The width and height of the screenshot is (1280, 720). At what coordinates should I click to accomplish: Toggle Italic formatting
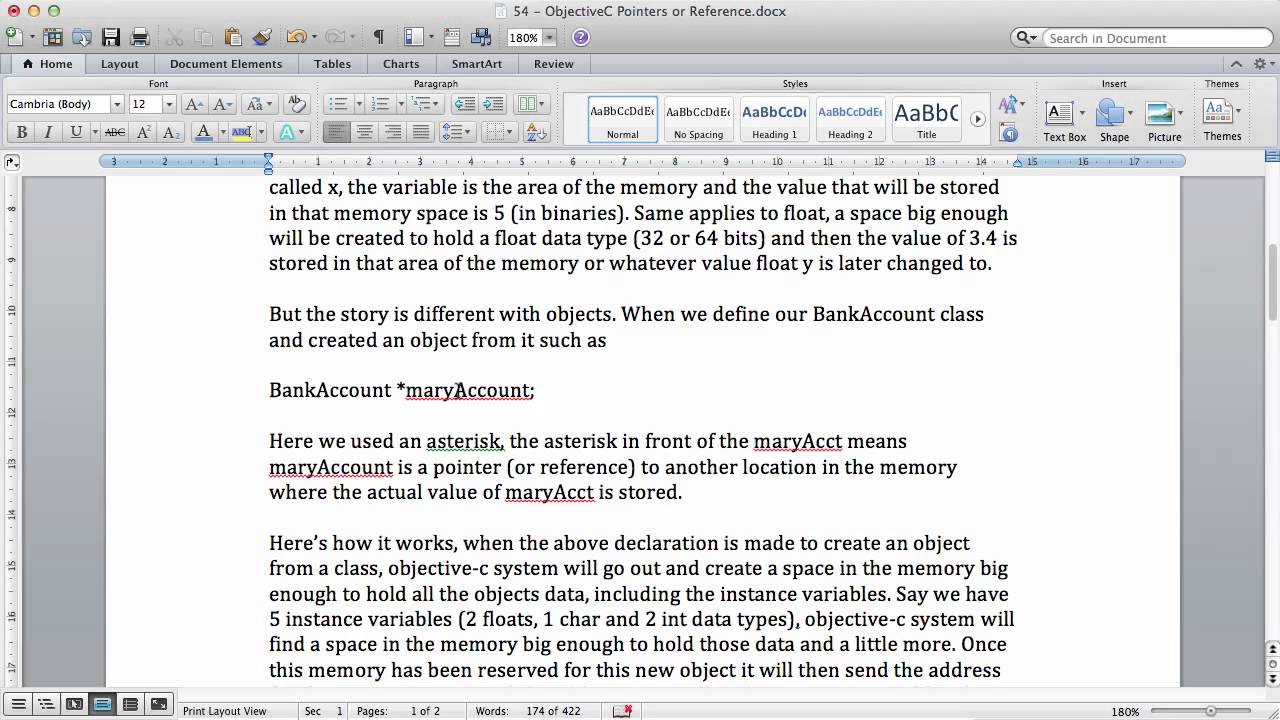pyautogui.click(x=48, y=132)
